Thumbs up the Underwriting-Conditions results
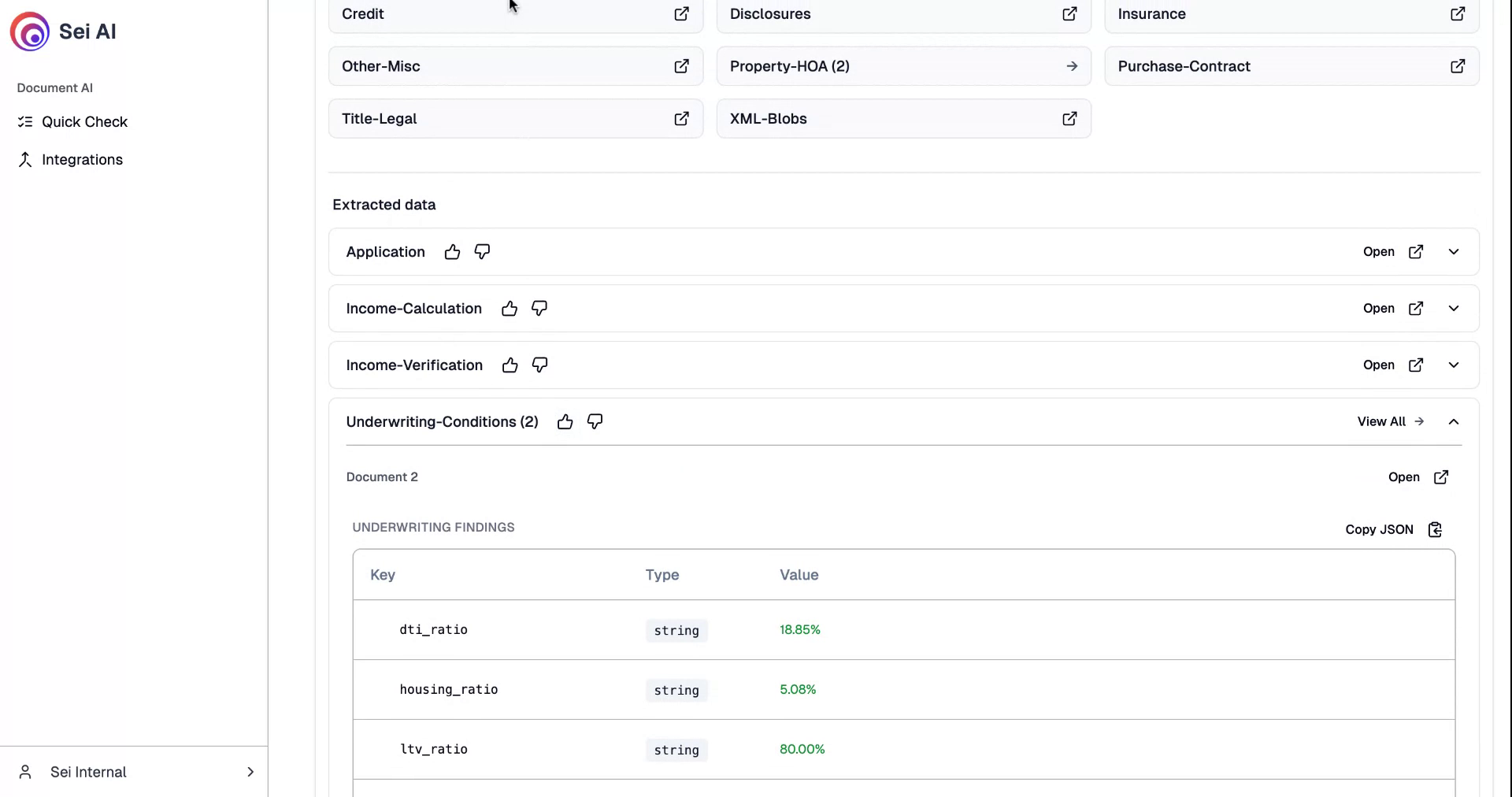 (x=565, y=421)
